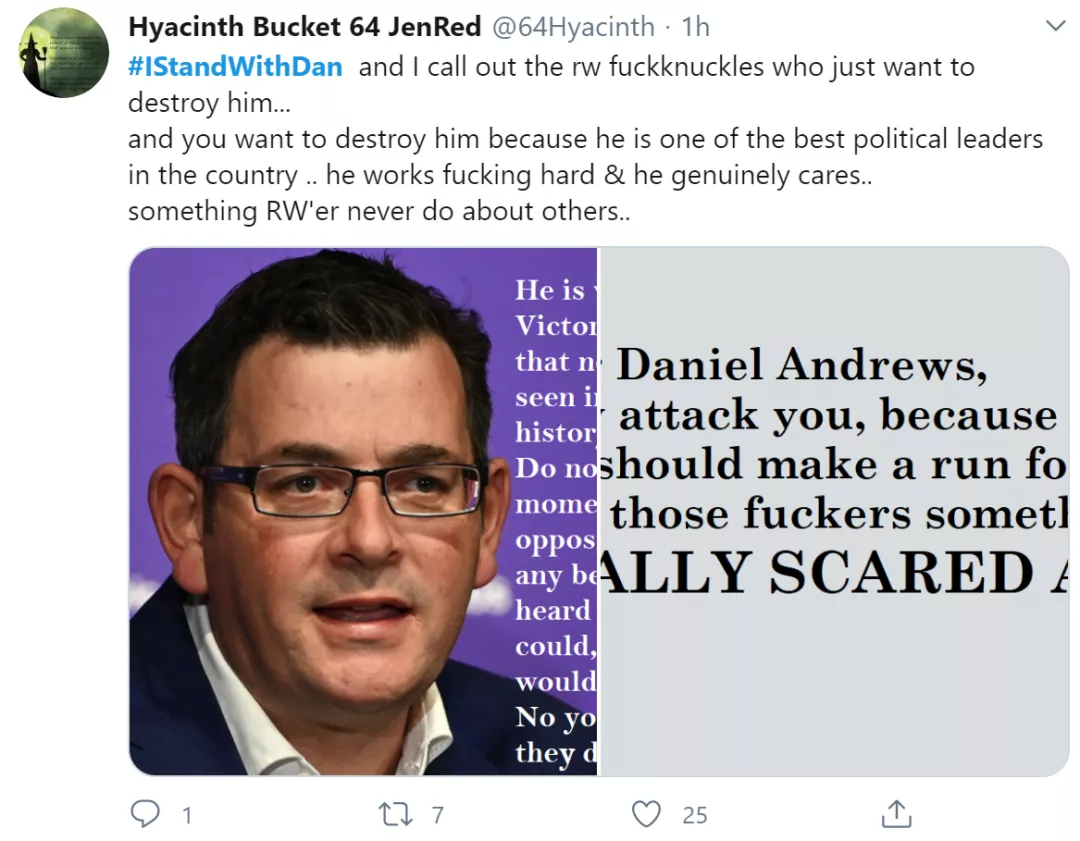Open Hyacinth Bucket 64 JenRed display name
The height and width of the screenshot is (841, 1080).
pyautogui.click(x=304, y=27)
